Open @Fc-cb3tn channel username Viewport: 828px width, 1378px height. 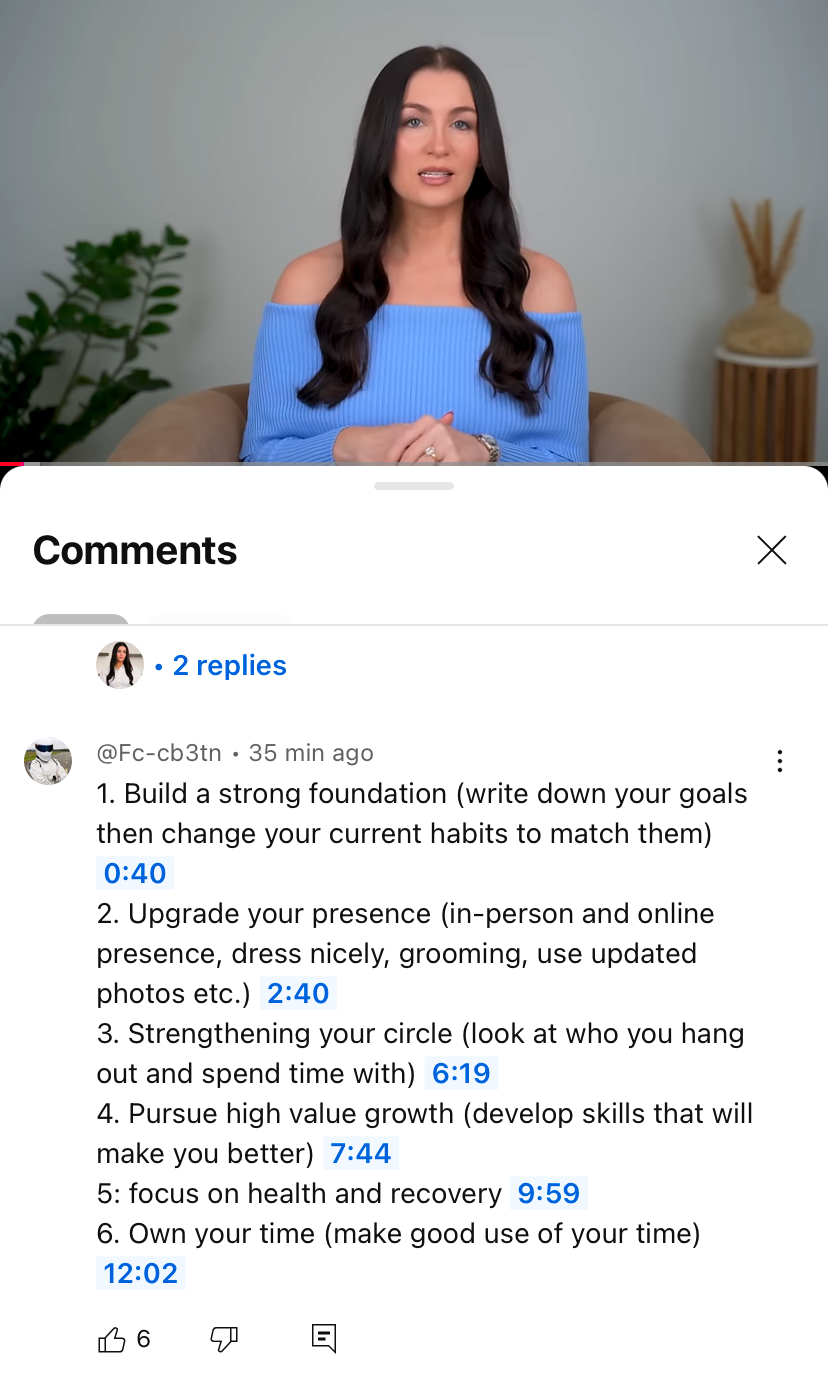click(159, 753)
